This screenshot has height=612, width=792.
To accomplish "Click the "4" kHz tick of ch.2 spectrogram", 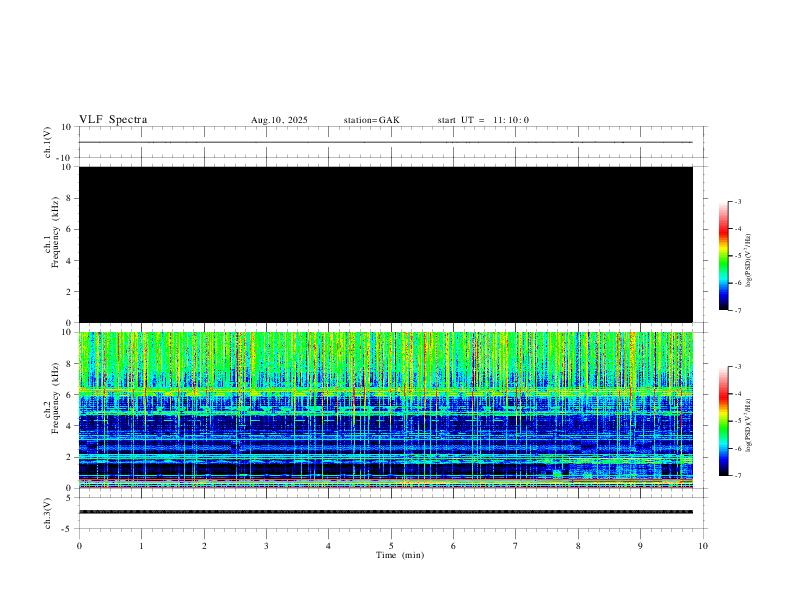I will pos(70,426).
